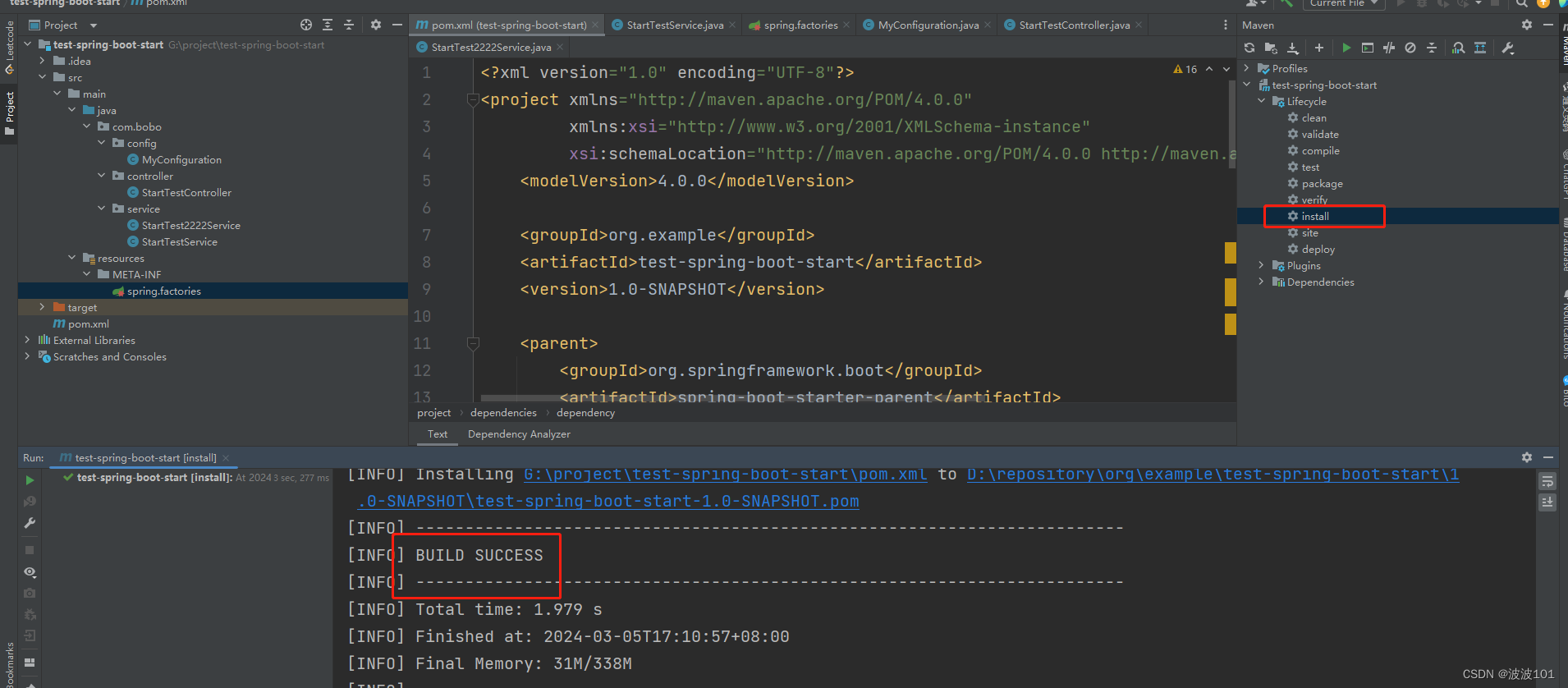The image size is (1568, 688).
Task: Click 16 warnings indicator in editor
Action: [x=1185, y=69]
